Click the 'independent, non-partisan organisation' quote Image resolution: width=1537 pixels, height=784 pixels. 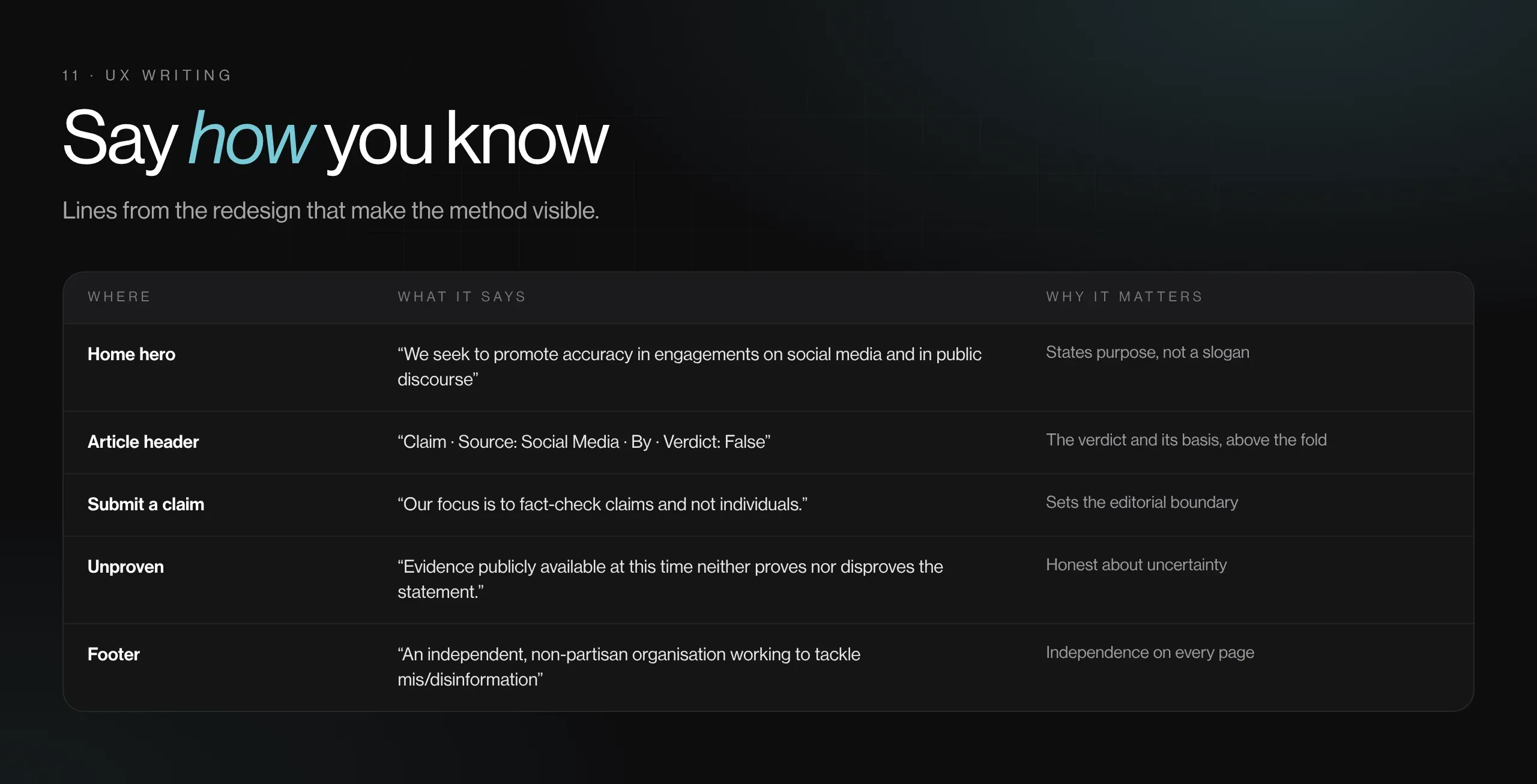(x=629, y=667)
